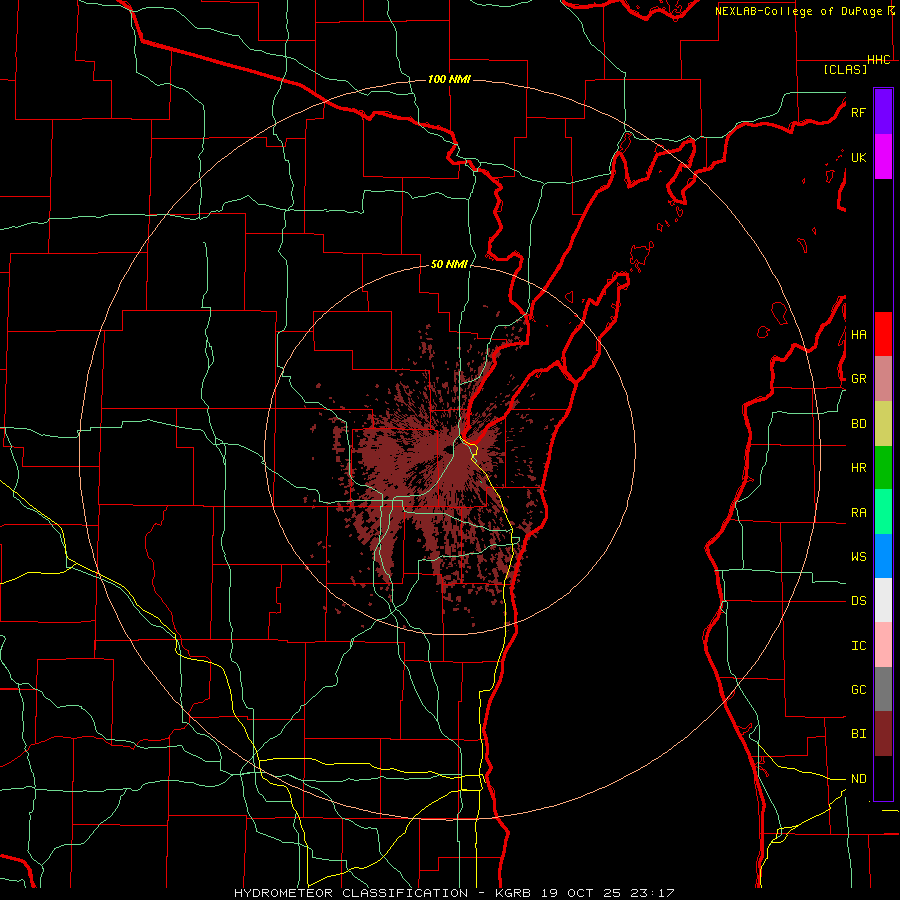Pick the RA mint-green legend swatch
The height and width of the screenshot is (900, 900).
(883, 512)
